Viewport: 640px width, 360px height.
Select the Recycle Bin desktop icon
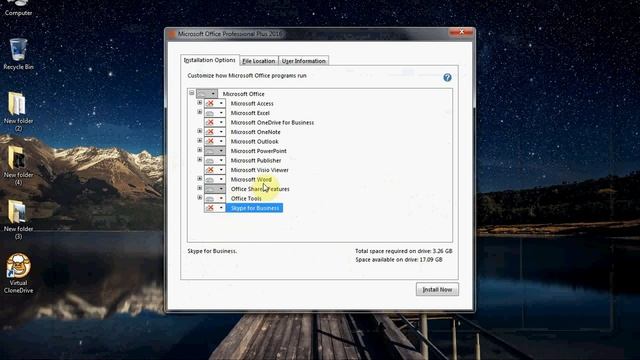click(x=18, y=54)
